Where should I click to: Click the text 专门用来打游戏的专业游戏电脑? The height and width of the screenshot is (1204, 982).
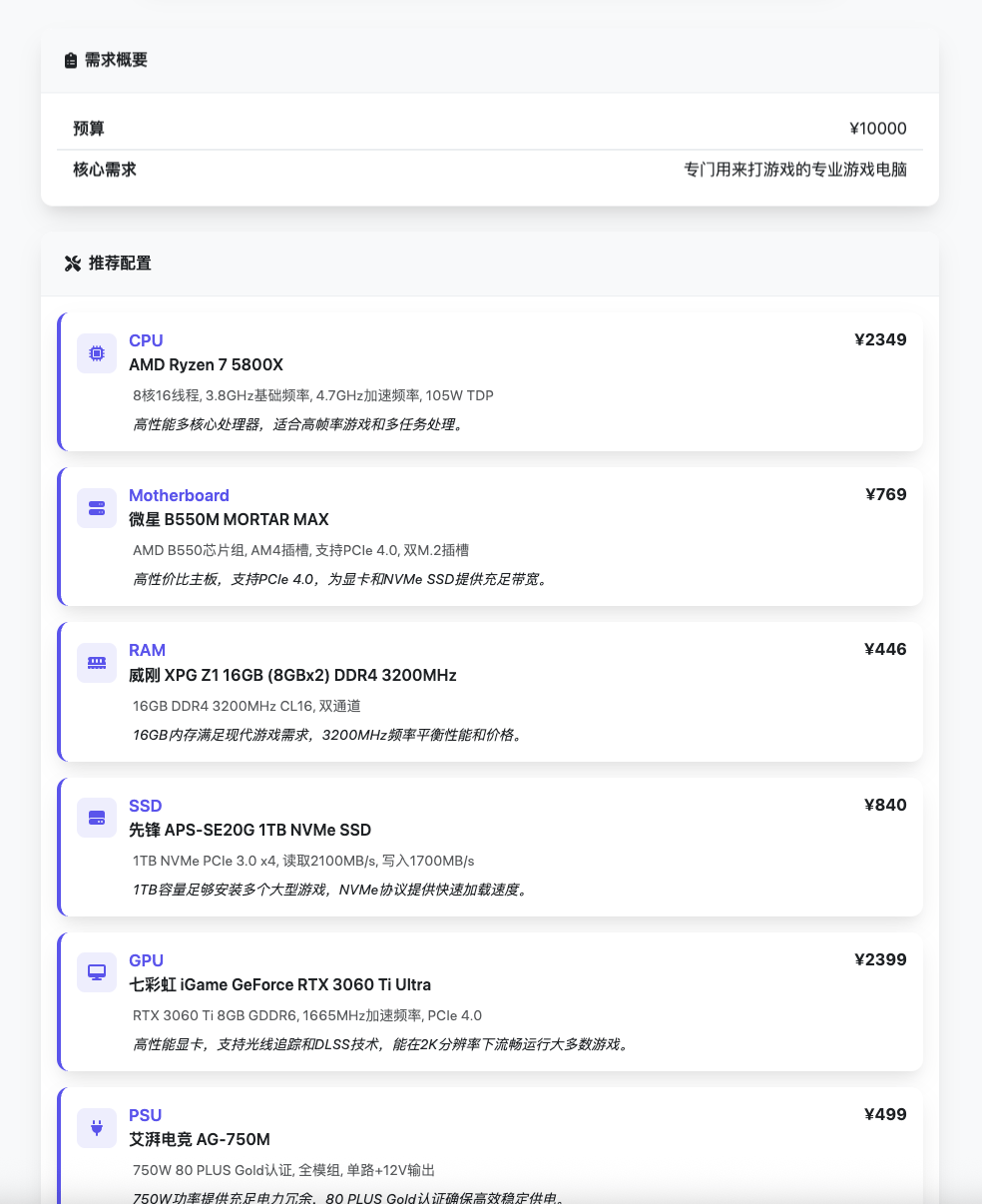click(795, 170)
